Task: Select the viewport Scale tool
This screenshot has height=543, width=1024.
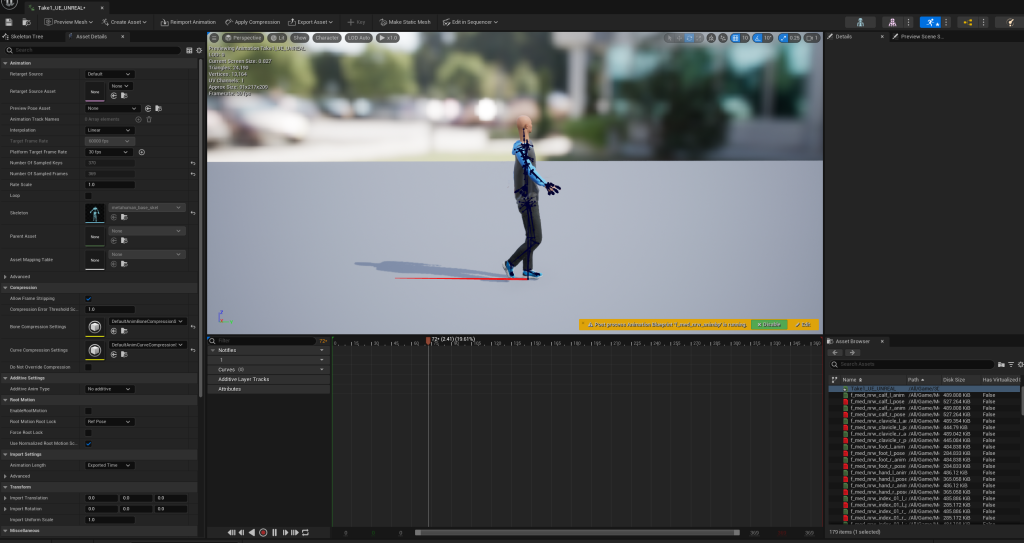Action: (x=699, y=38)
